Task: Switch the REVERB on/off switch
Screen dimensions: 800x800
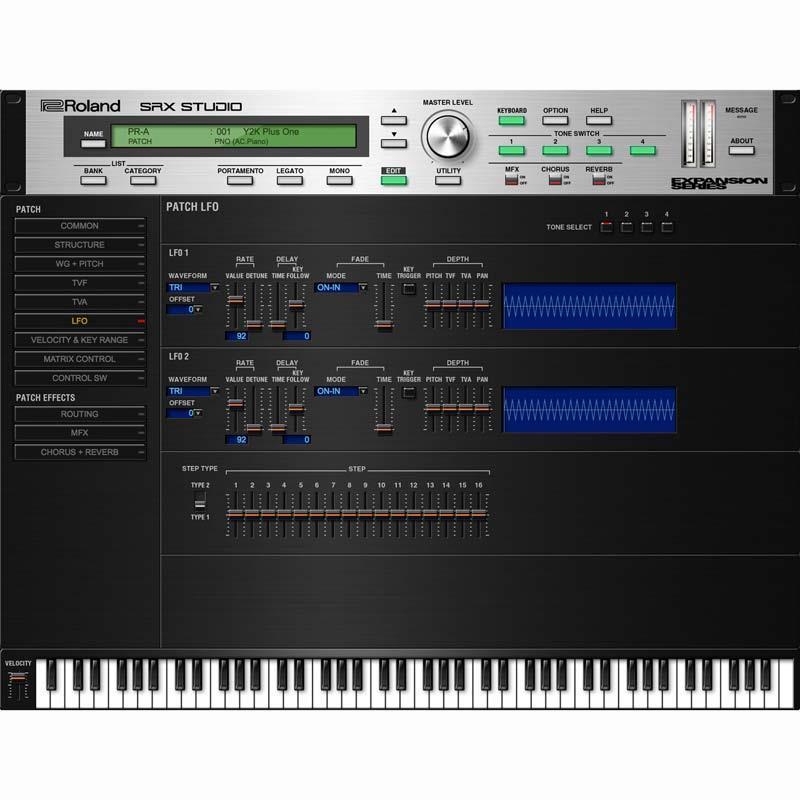Action: click(x=598, y=179)
